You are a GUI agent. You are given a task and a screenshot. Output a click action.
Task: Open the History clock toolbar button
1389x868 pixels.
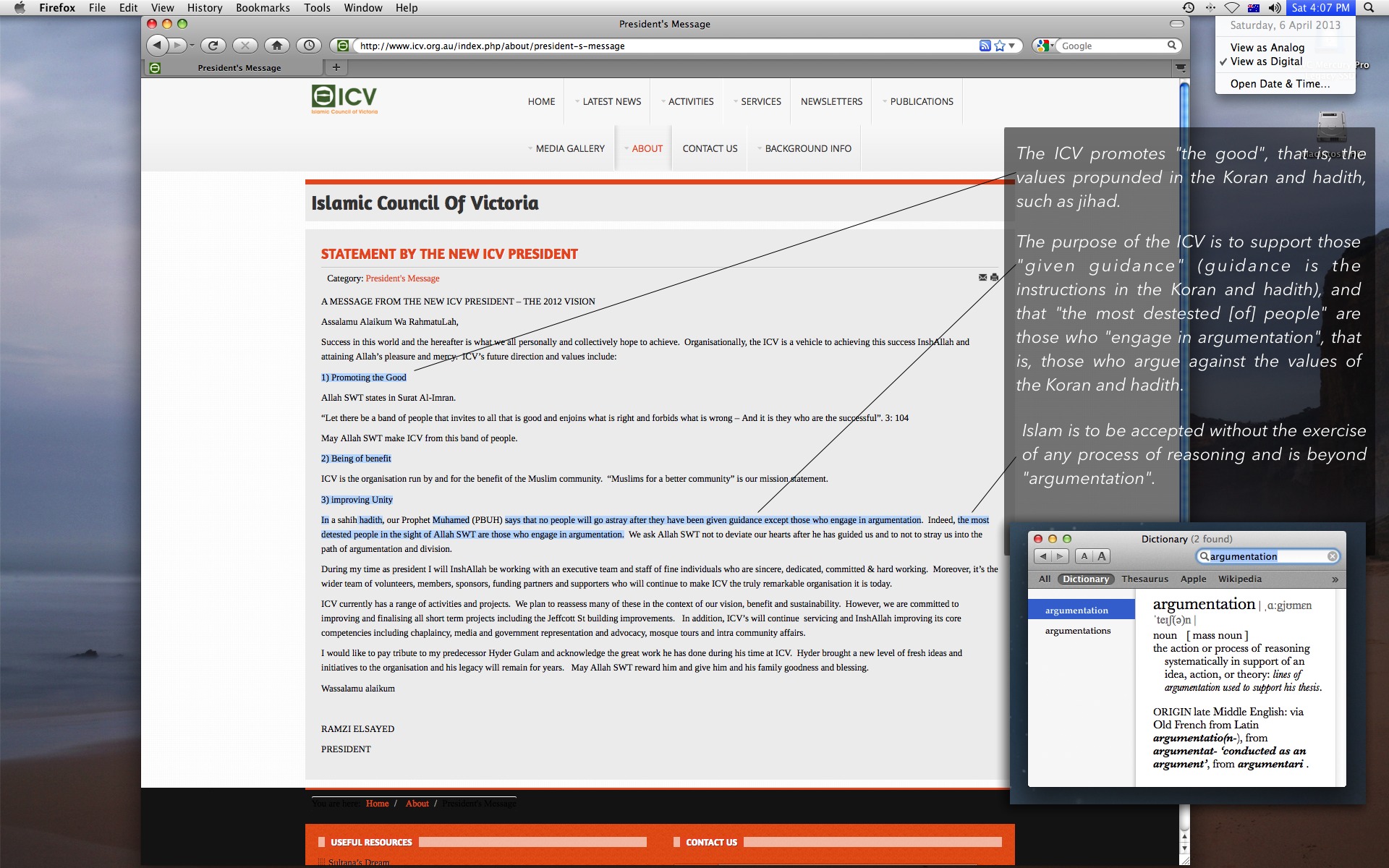(309, 46)
